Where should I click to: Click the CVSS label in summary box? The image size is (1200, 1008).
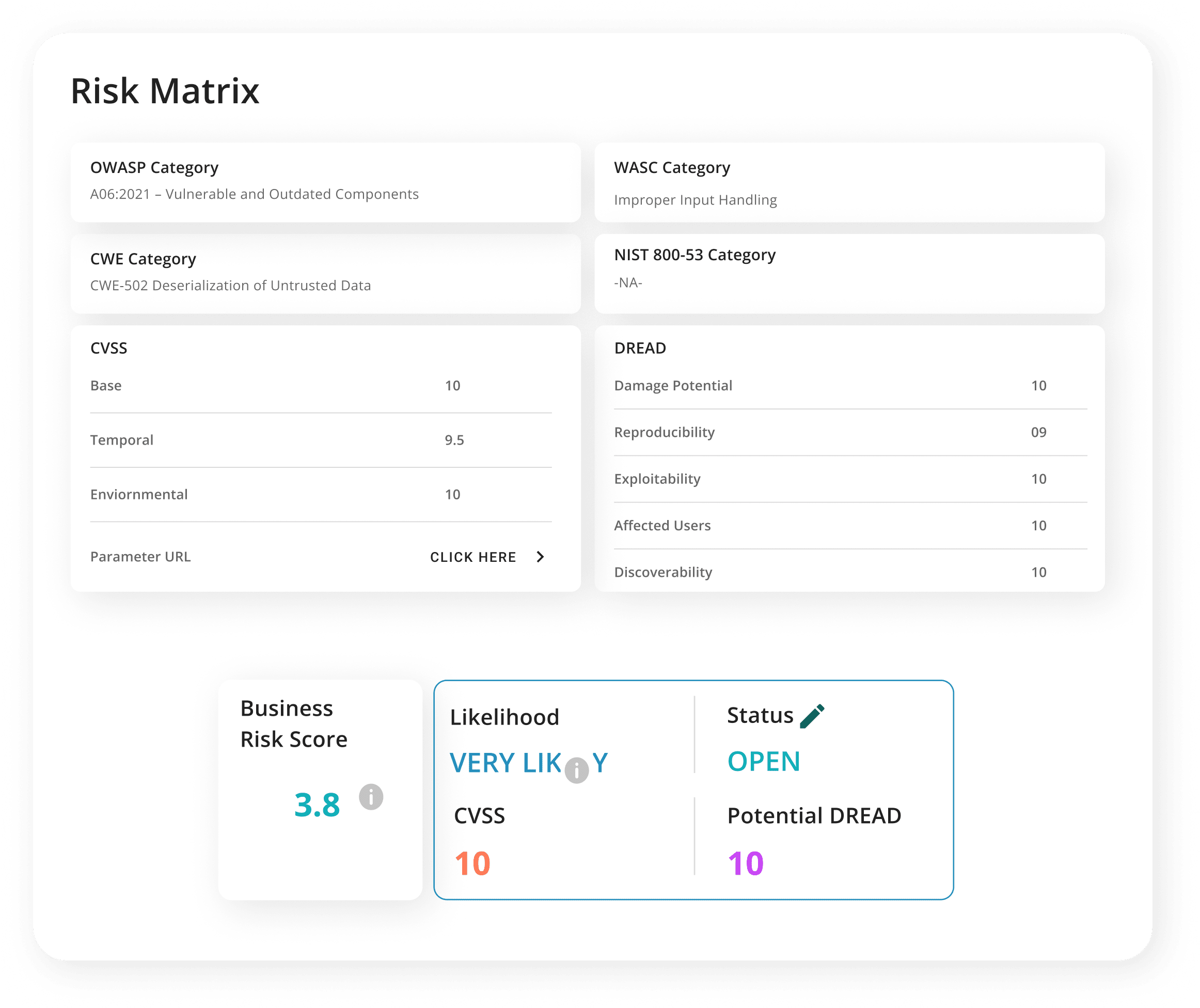coord(479,816)
